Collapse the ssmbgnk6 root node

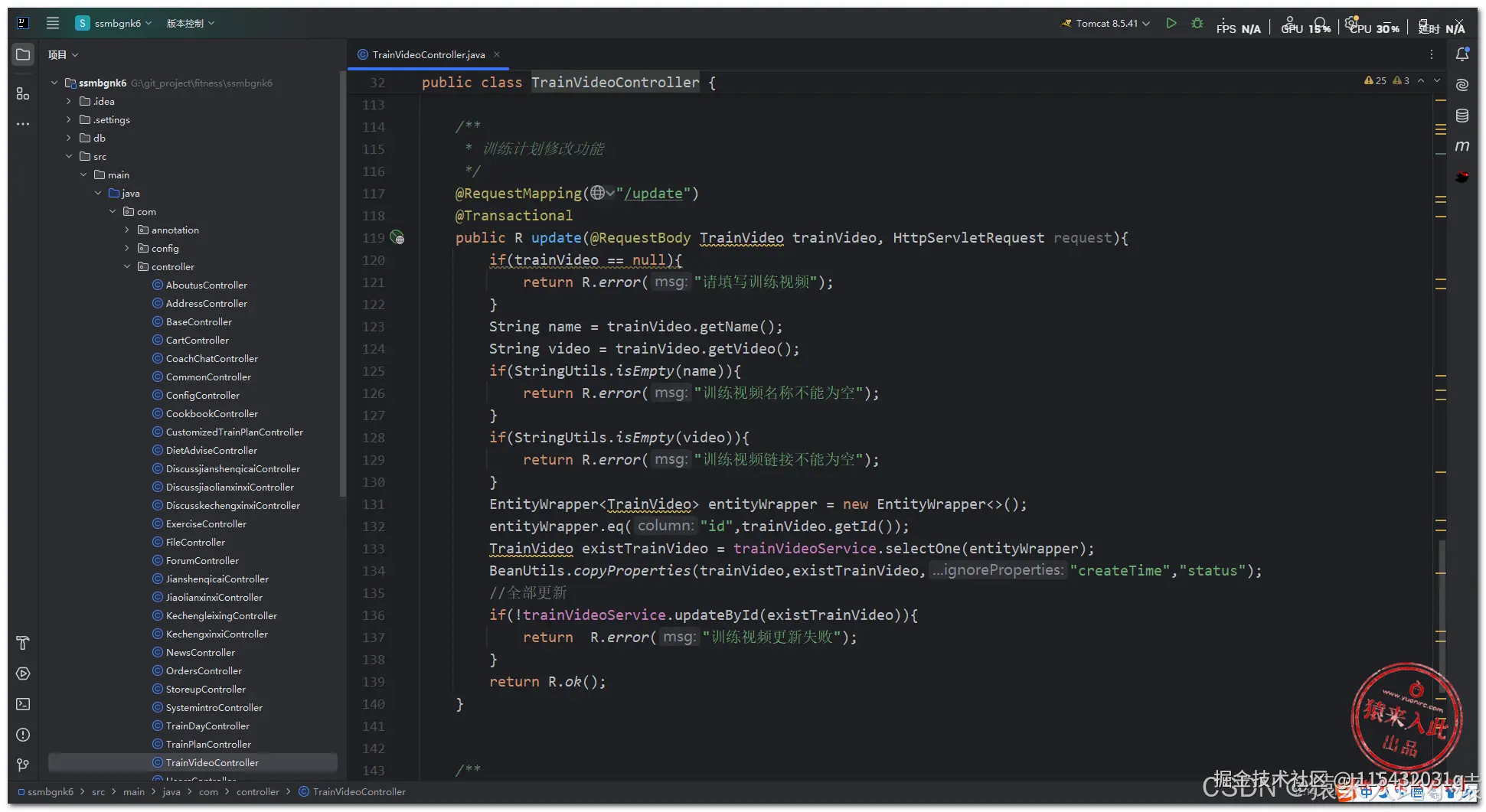click(54, 83)
